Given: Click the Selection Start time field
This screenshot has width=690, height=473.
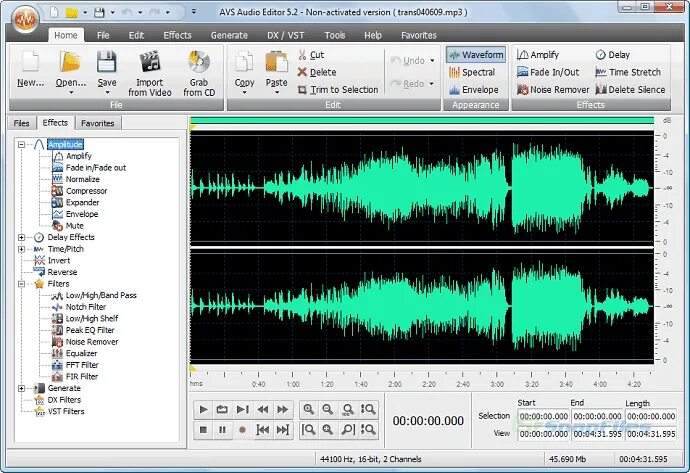Looking at the screenshot, I should [x=543, y=416].
